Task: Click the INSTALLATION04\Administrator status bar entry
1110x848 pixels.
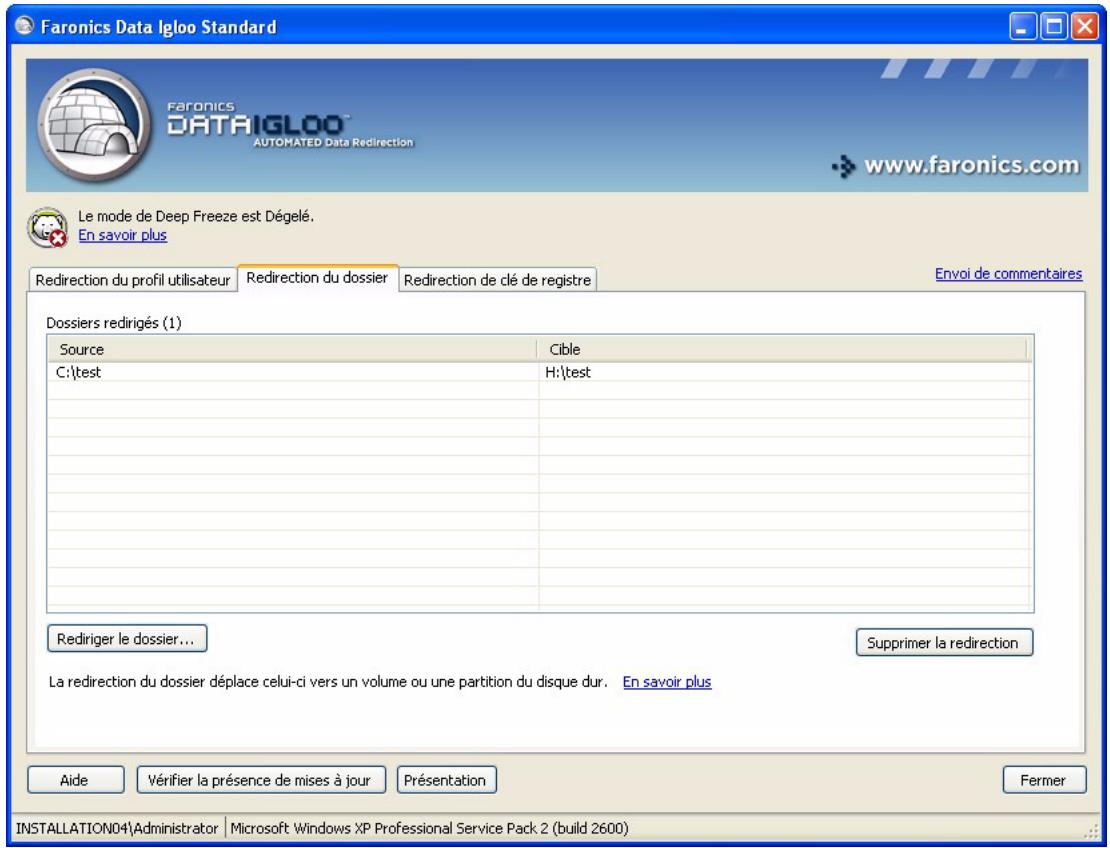Action: click(117, 828)
